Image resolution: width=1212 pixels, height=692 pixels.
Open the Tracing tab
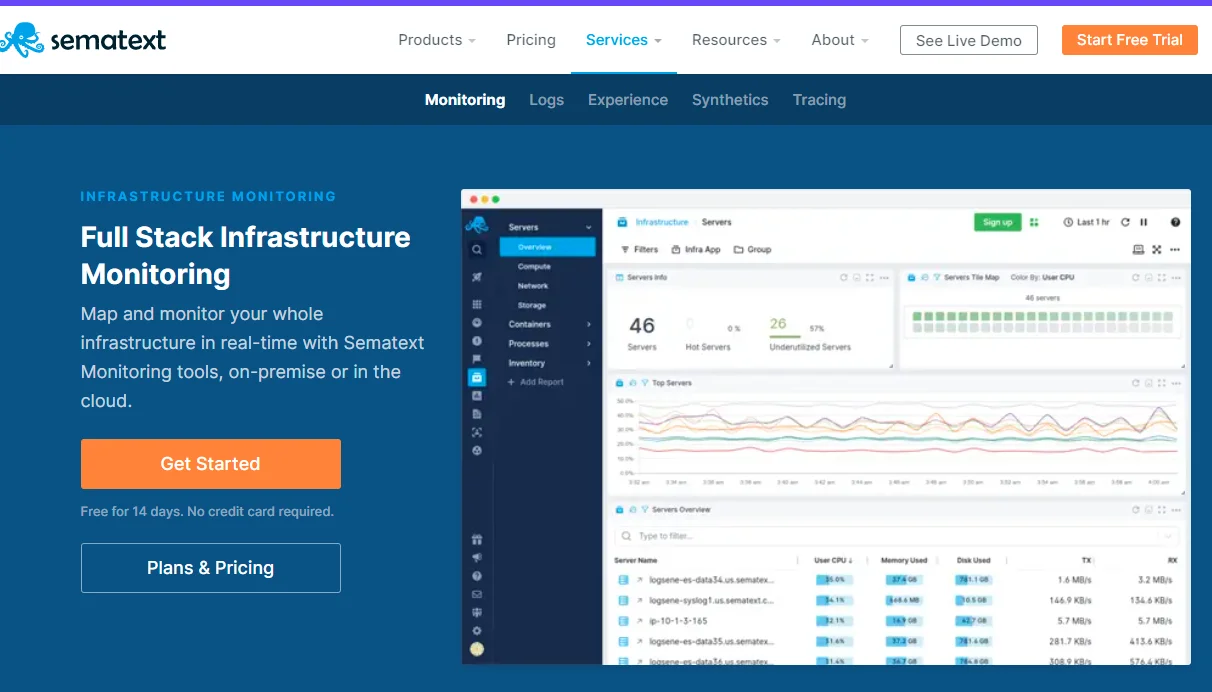point(819,100)
